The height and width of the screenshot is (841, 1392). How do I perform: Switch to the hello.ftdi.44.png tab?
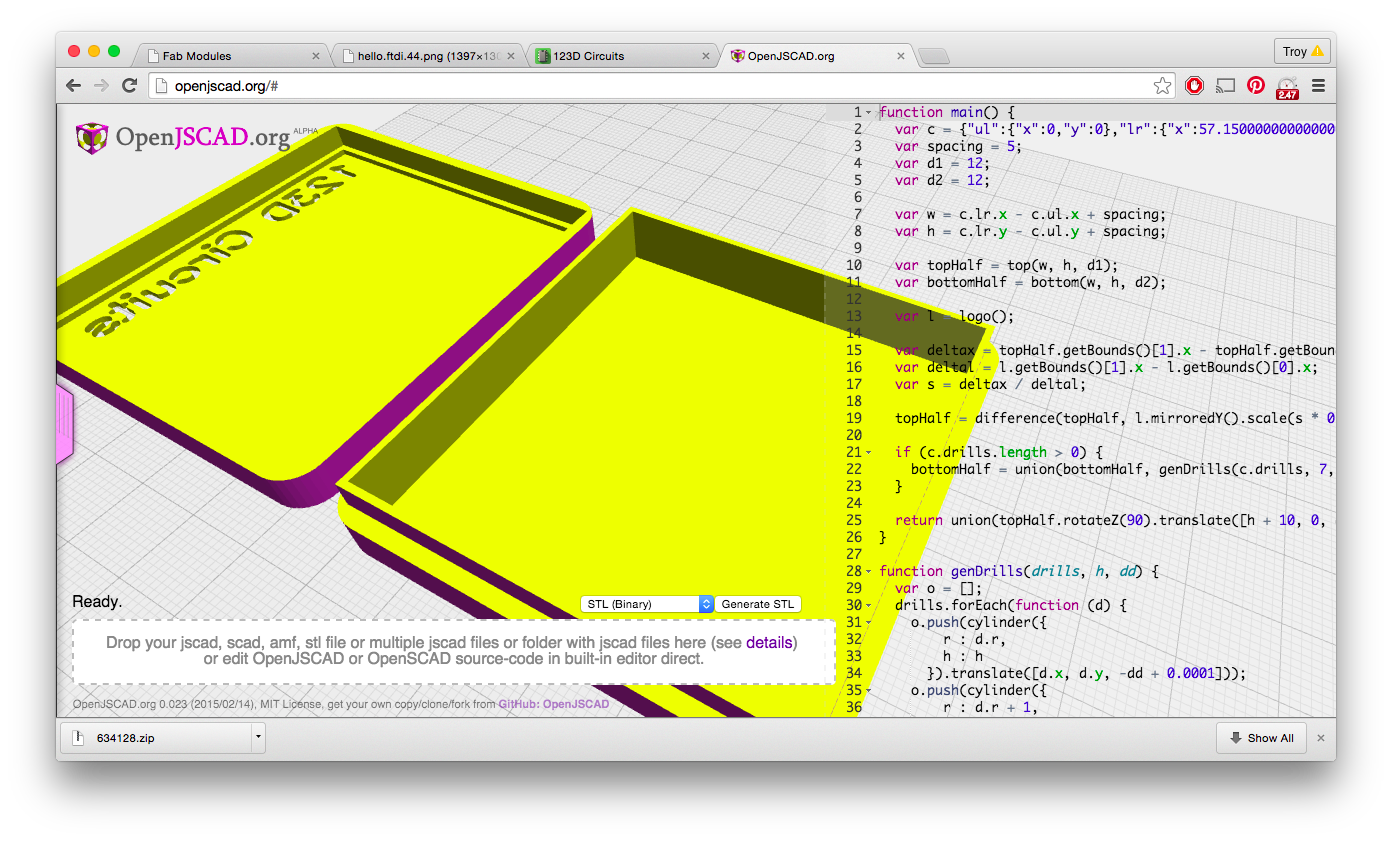pos(428,56)
